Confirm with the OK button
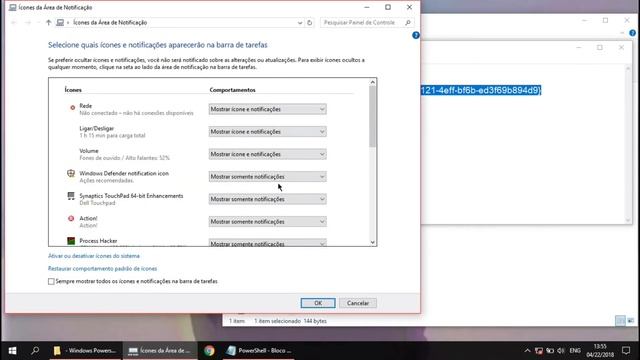Image resolution: width=640 pixels, height=360 pixels. click(x=318, y=303)
